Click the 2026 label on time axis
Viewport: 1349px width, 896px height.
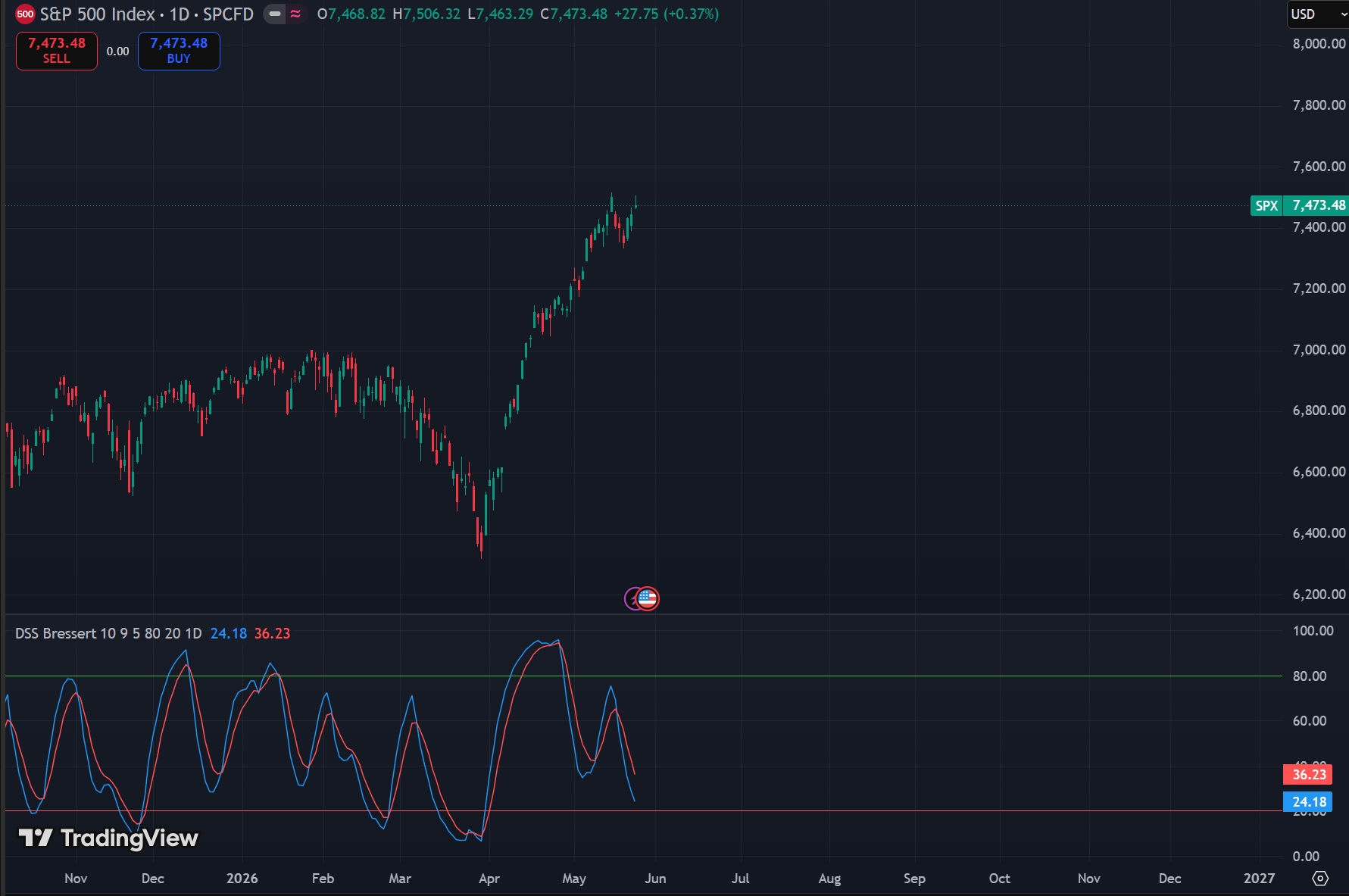(242, 879)
